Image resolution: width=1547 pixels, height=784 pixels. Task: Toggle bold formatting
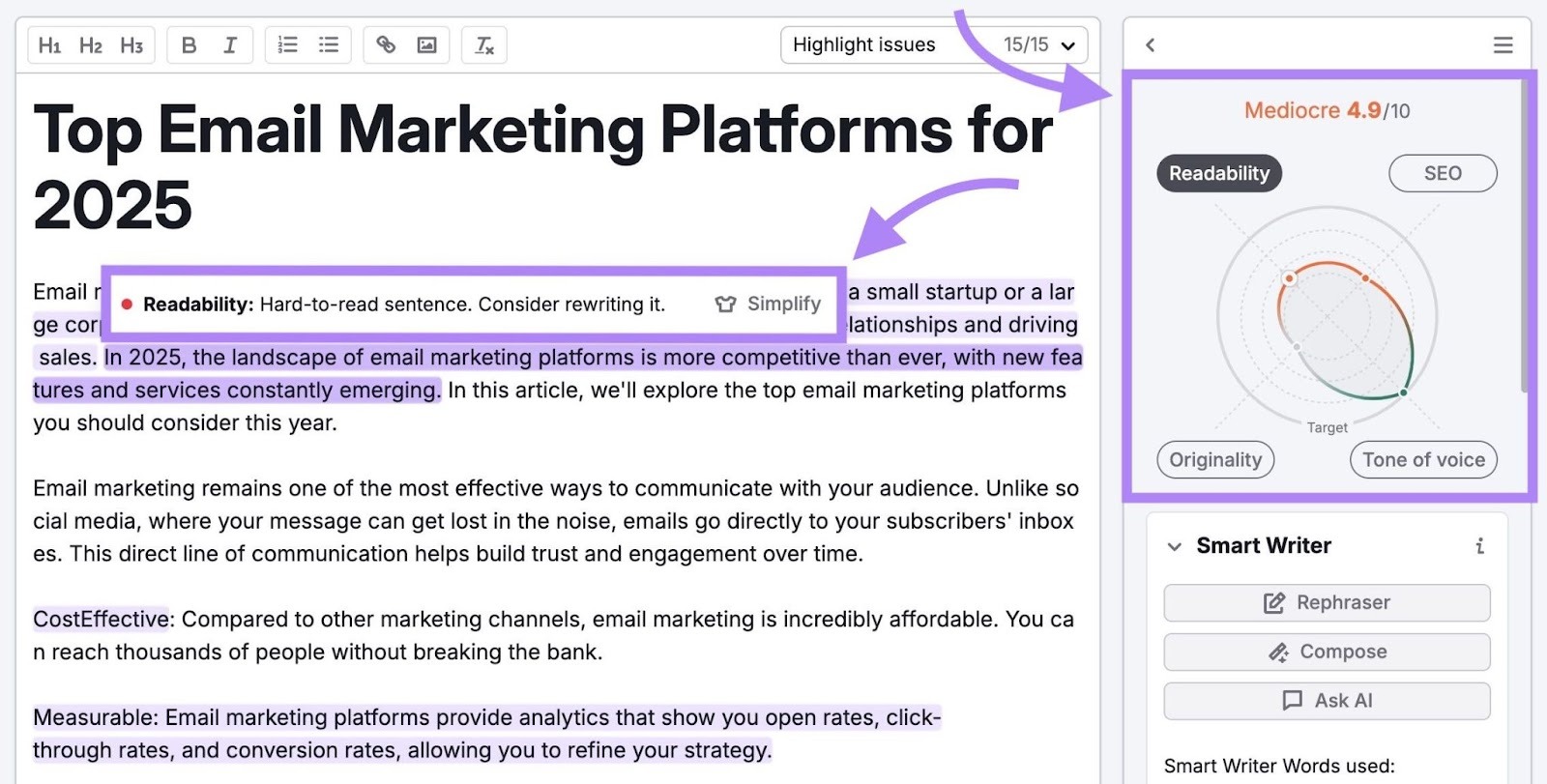[x=190, y=45]
